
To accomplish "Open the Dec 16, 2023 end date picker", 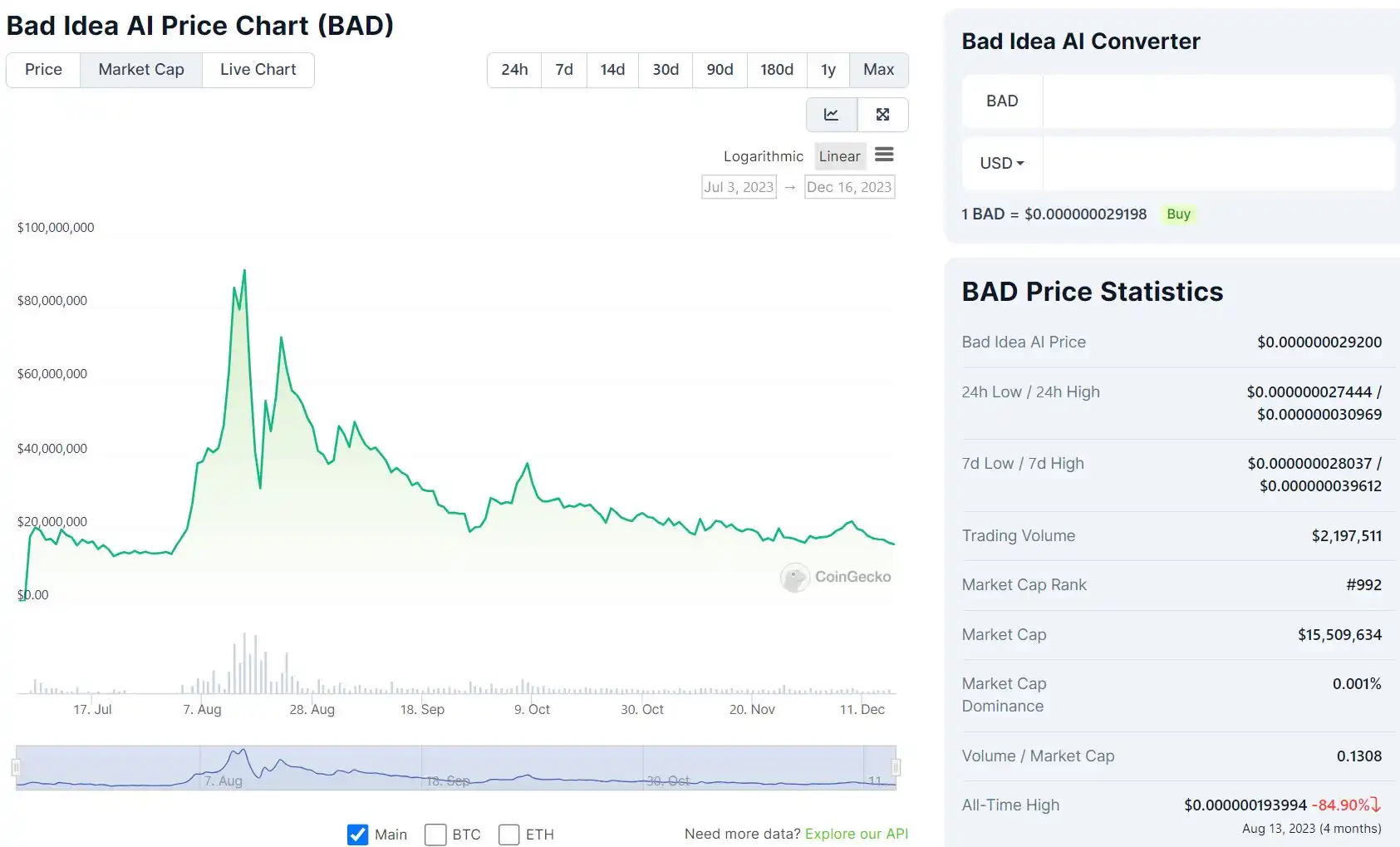I will click(x=849, y=187).
